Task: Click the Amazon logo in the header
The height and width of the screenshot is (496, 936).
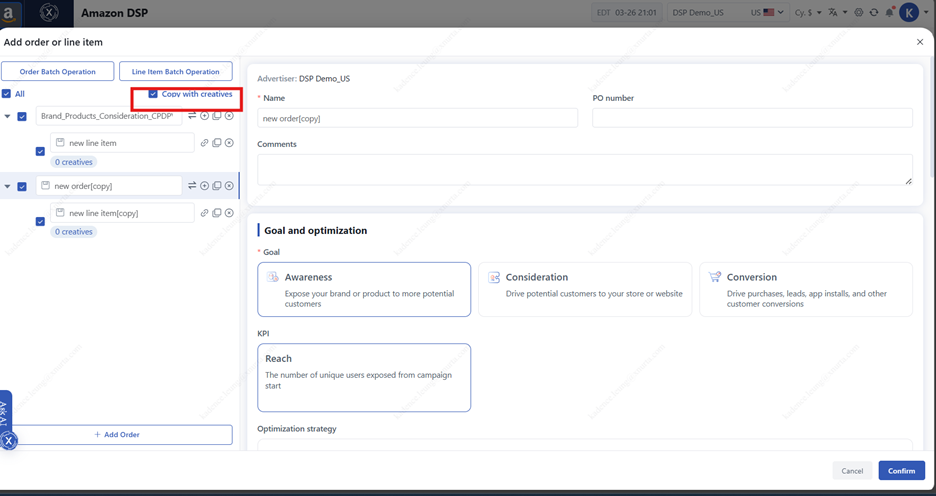Action: tap(9, 13)
